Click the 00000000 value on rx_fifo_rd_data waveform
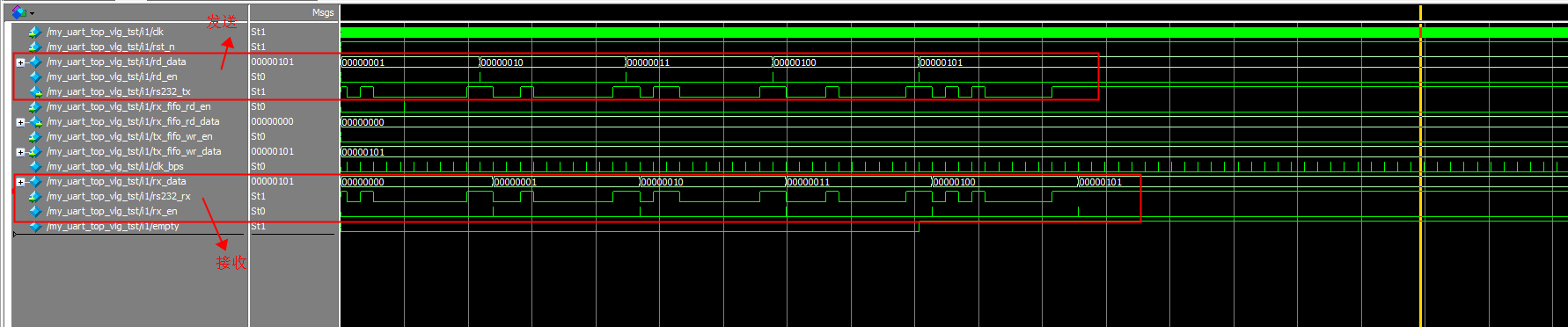 (x=363, y=122)
